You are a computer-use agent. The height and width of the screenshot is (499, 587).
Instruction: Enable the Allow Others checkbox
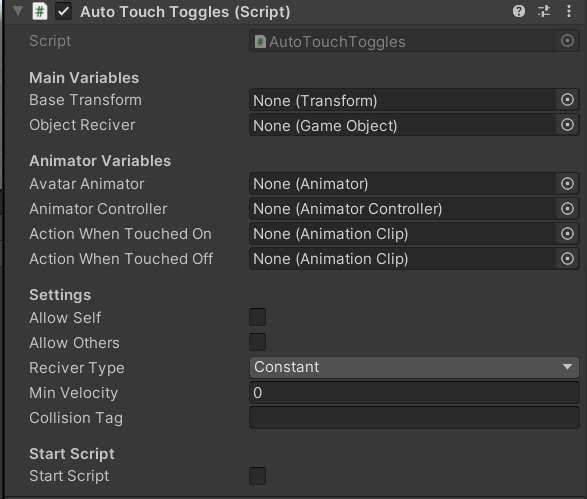point(258,342)
